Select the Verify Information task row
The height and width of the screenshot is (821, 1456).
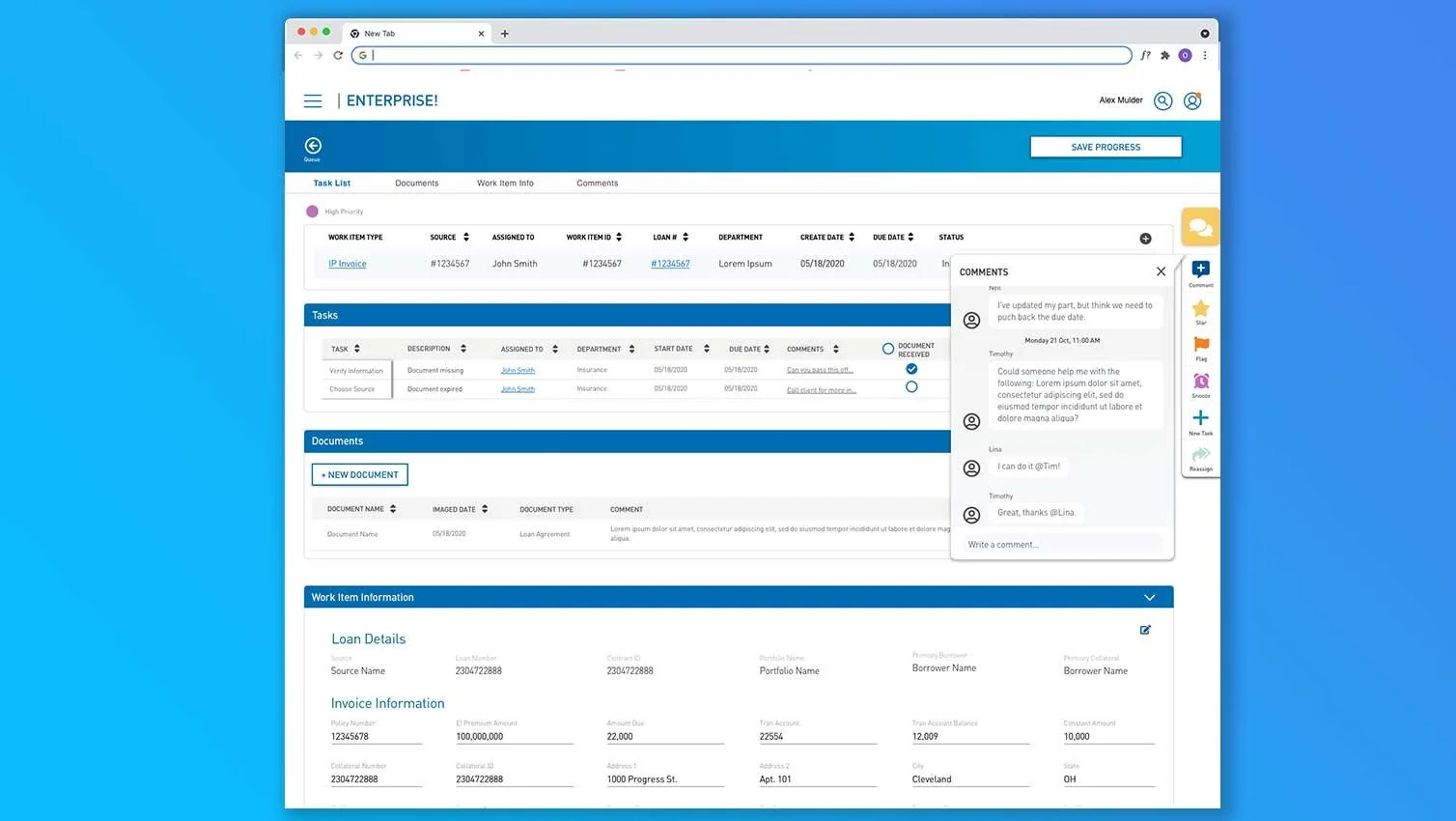coord(357,371)
